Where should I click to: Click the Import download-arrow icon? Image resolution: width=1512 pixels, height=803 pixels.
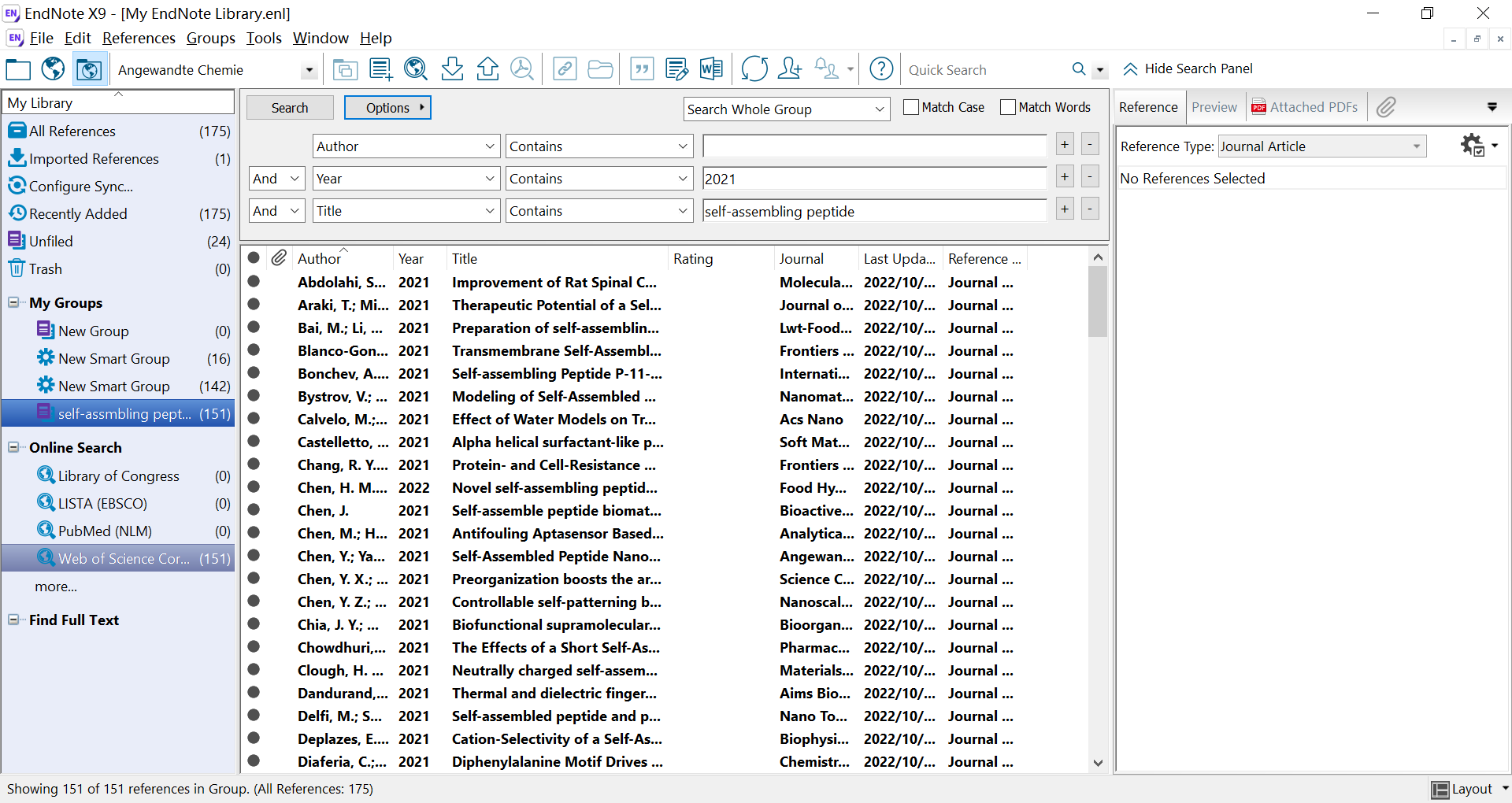(x=452, y=69)
